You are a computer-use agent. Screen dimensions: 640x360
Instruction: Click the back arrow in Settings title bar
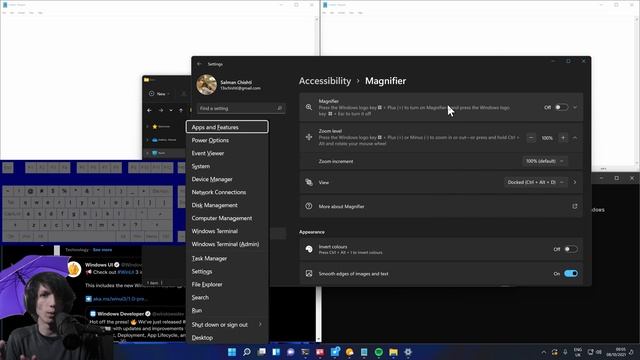[x=199, y=64]
